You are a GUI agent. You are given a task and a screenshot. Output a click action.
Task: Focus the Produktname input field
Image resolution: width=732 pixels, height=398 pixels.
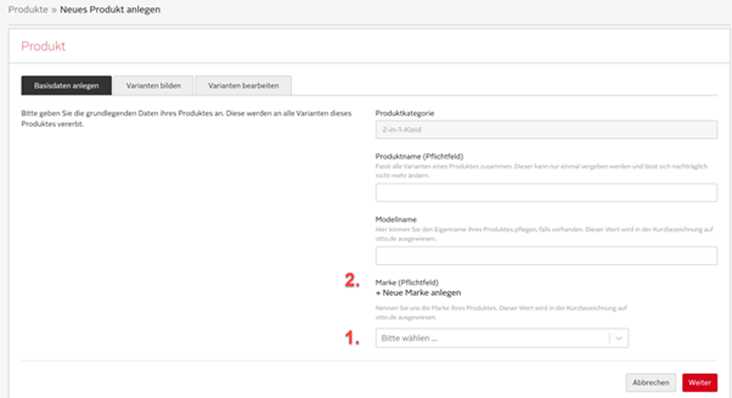coord(546,193)
